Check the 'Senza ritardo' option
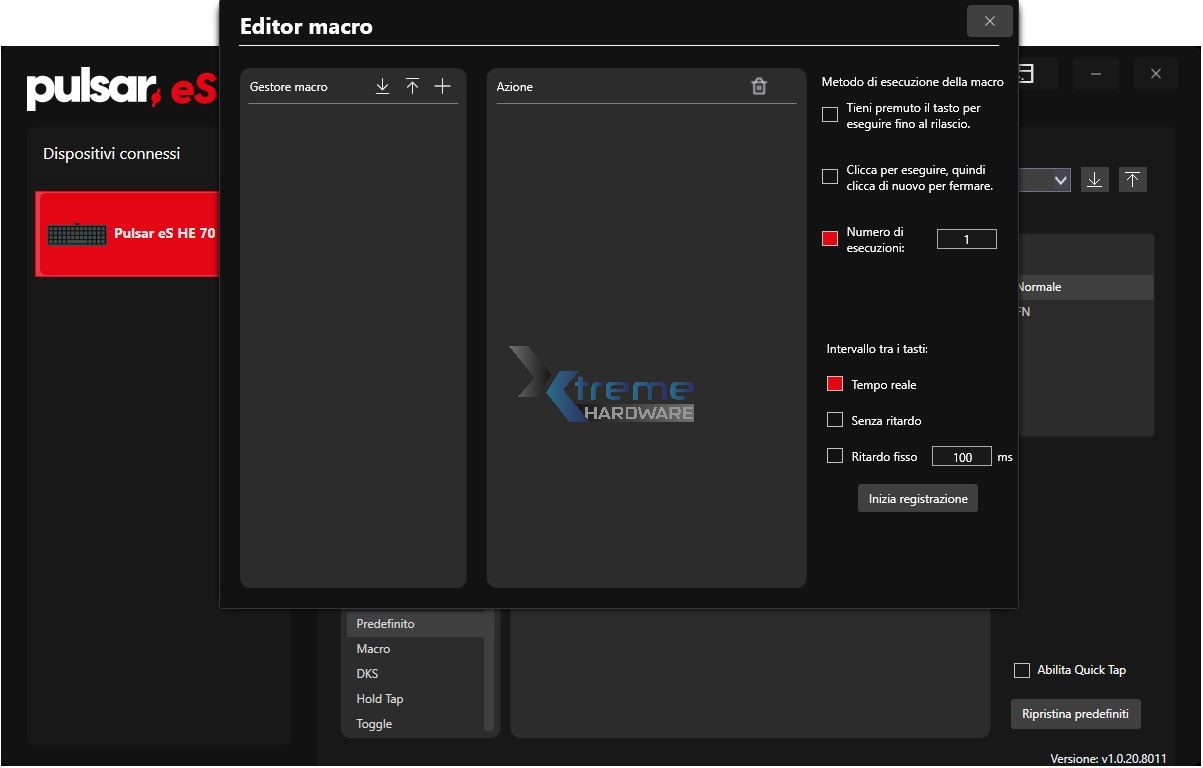Viewport: 1203px width, 768px height. tap(835, 420)
